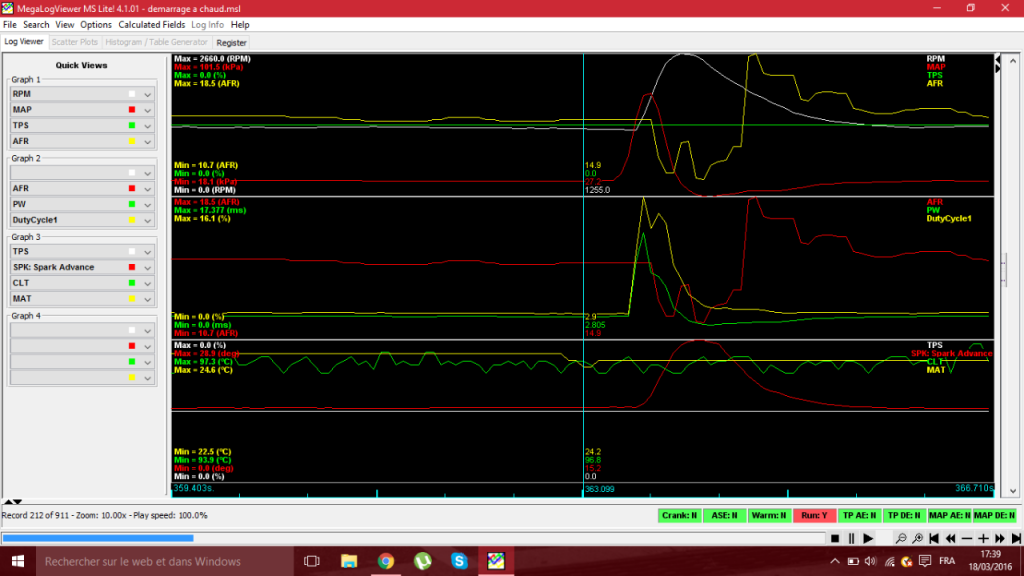The height and width of the screenshot is (576, 1024).
Task: Click the collapse arrows below Quick Views
Action: click(13, 502)
